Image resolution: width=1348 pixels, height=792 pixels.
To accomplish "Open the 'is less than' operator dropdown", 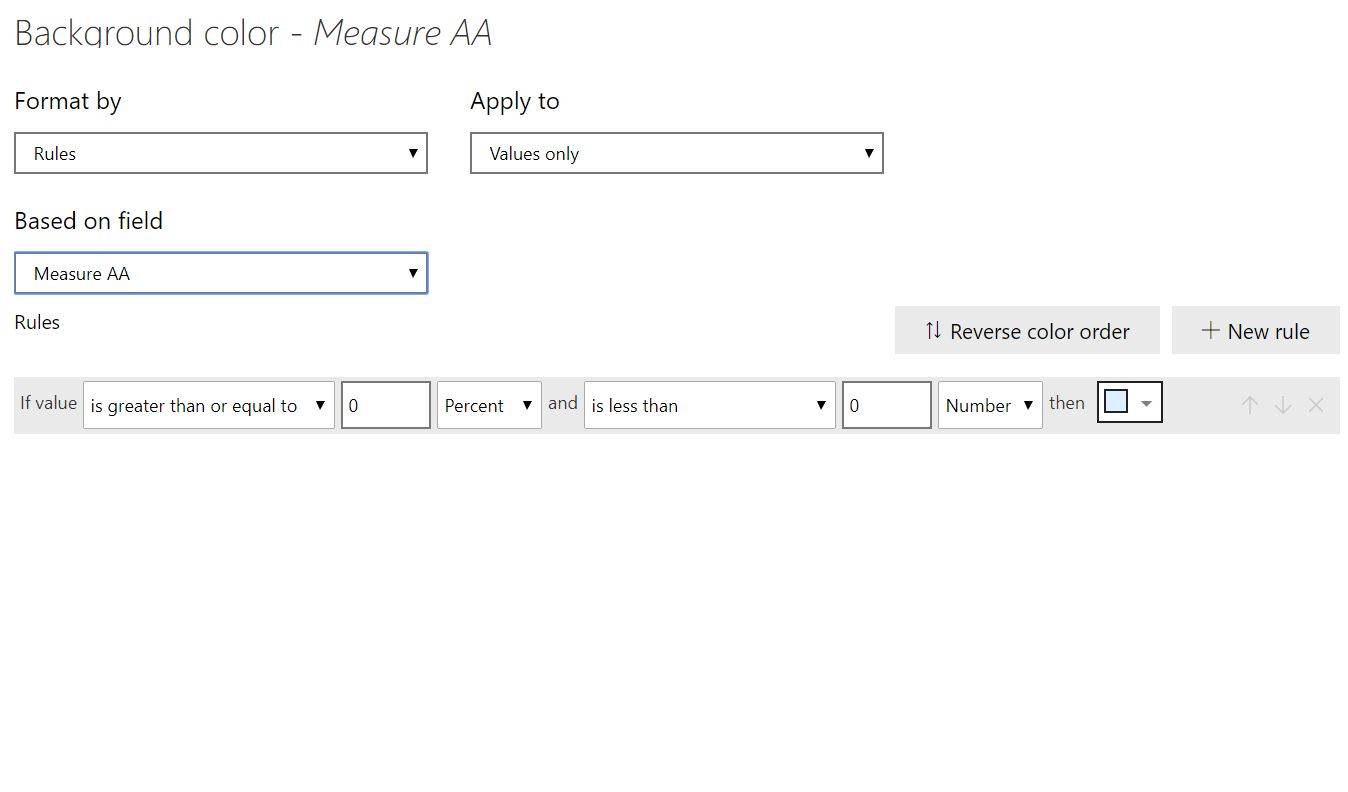I will pos(710,405).
